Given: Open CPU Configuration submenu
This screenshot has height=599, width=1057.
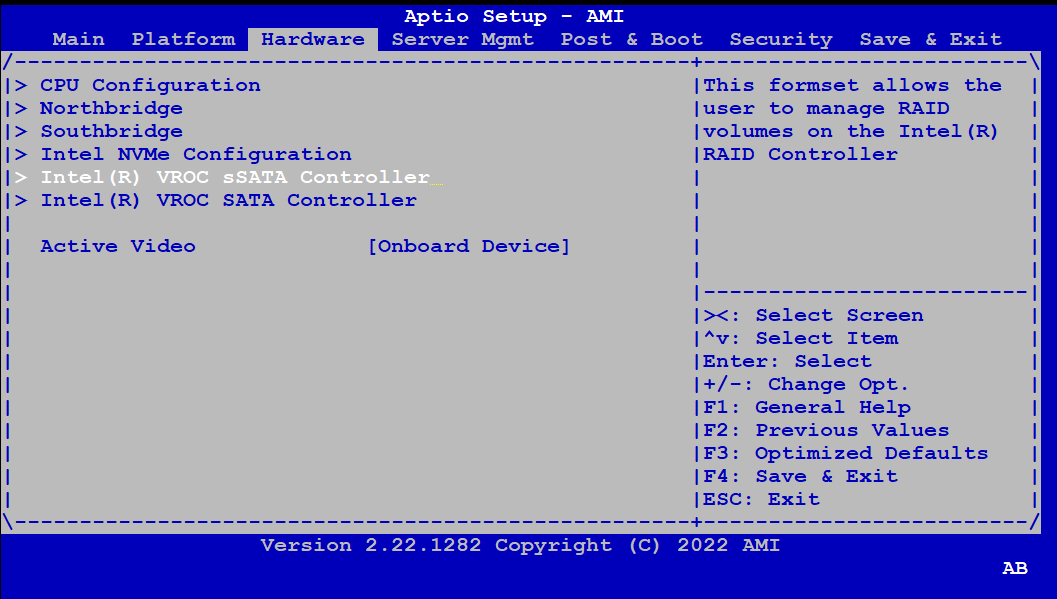Looking at the screenshot, I should [150, 85].
